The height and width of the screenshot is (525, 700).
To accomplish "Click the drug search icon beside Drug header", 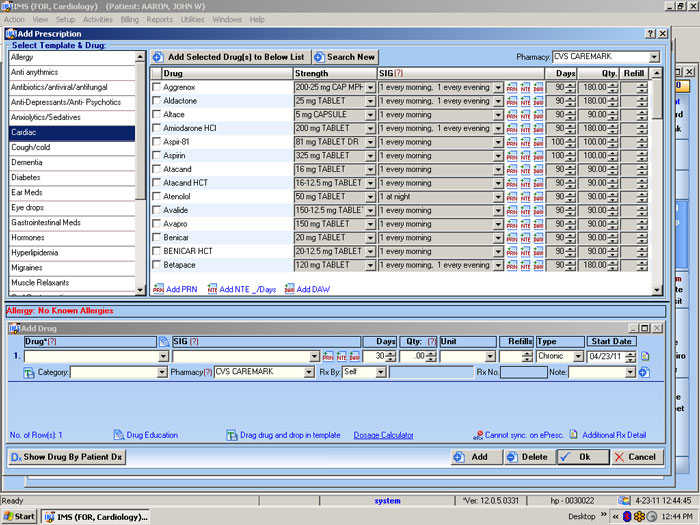I will 164,342.
